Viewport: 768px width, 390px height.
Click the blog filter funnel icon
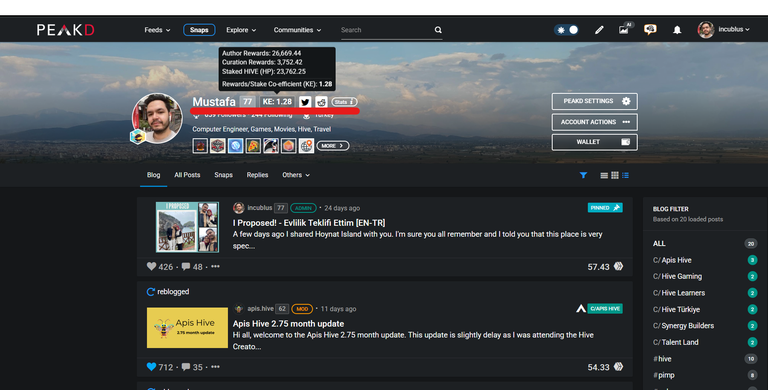pos(583,175)
